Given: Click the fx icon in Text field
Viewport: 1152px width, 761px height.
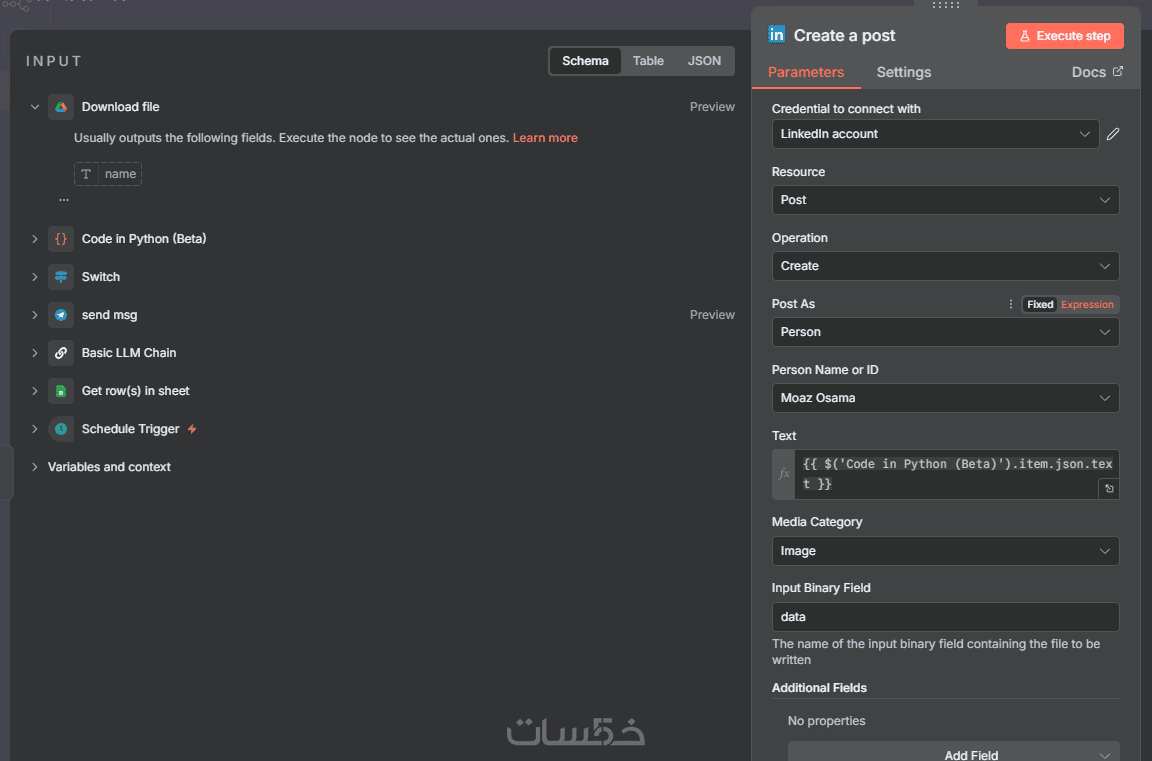Looking at the screenshot, I should 784,474.
